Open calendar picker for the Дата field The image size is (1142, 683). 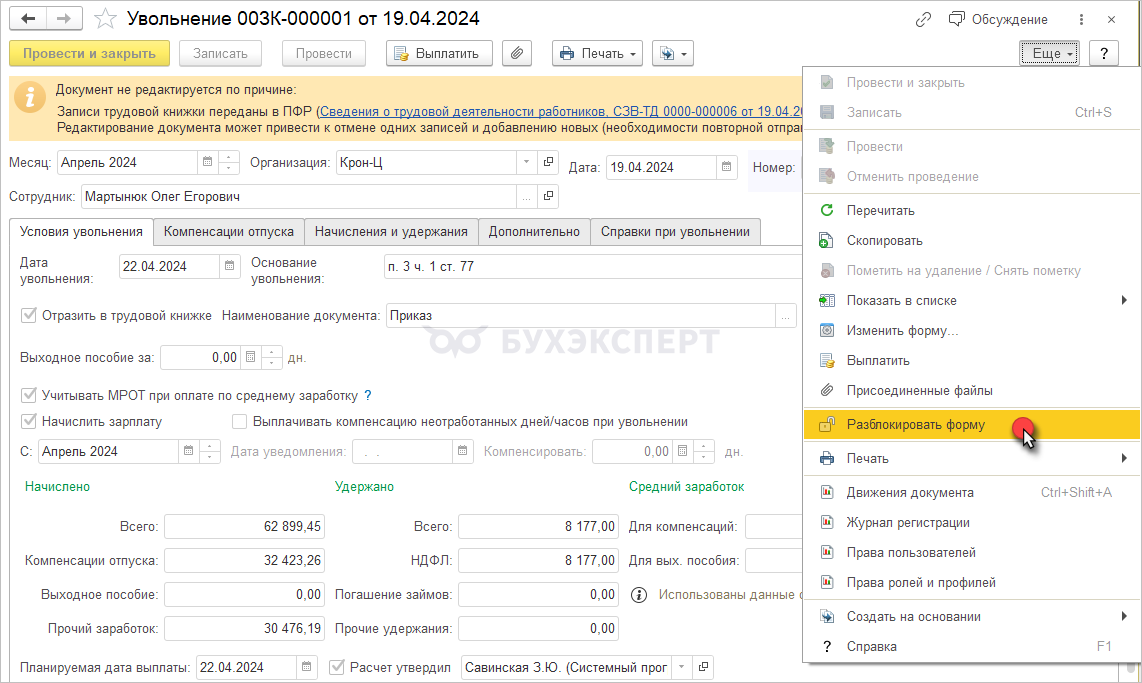click(727, 168)
